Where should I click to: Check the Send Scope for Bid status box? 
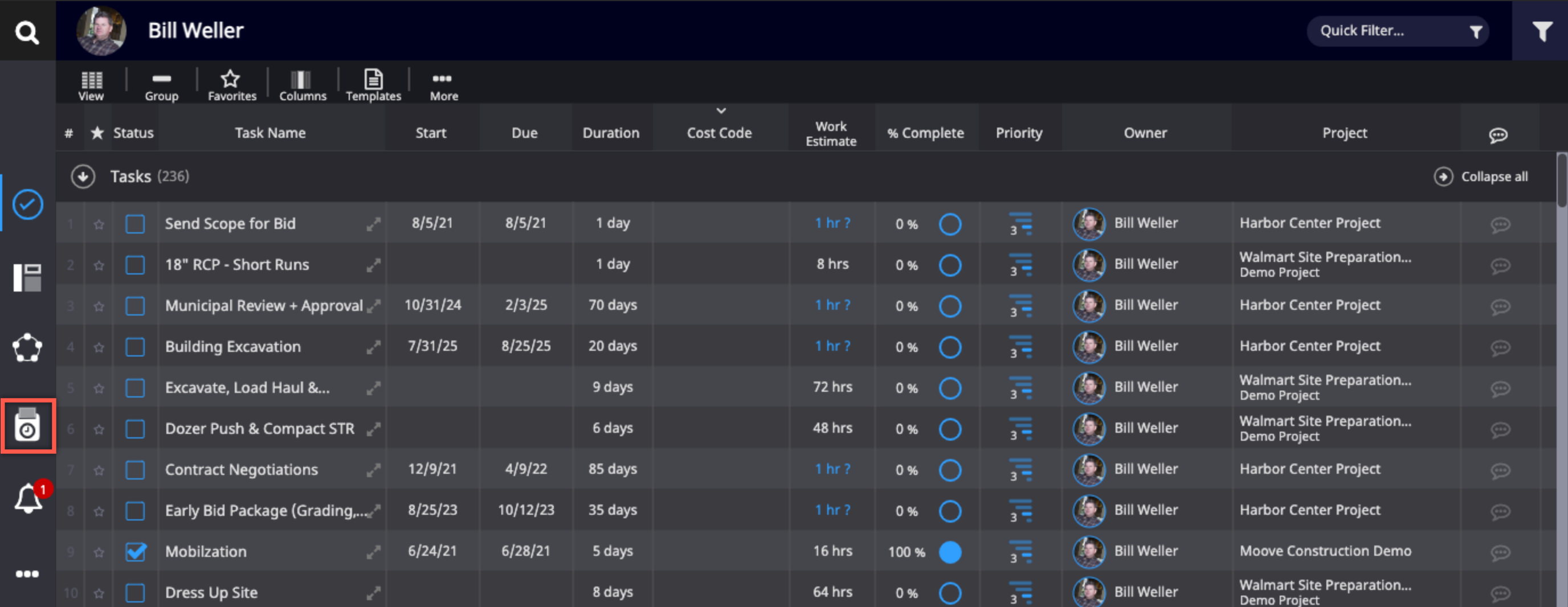coord(135,224)
